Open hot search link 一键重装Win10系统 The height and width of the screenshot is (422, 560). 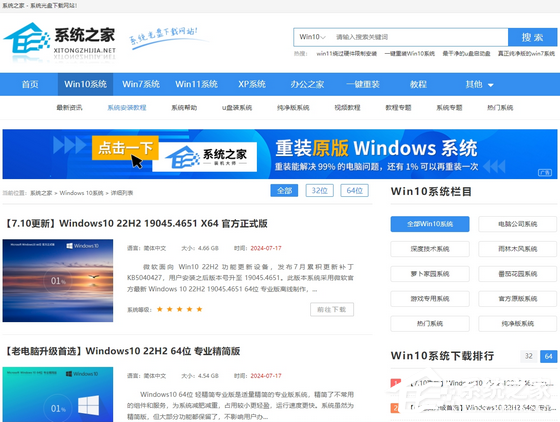pyautogui.click(x=410, y=54)
